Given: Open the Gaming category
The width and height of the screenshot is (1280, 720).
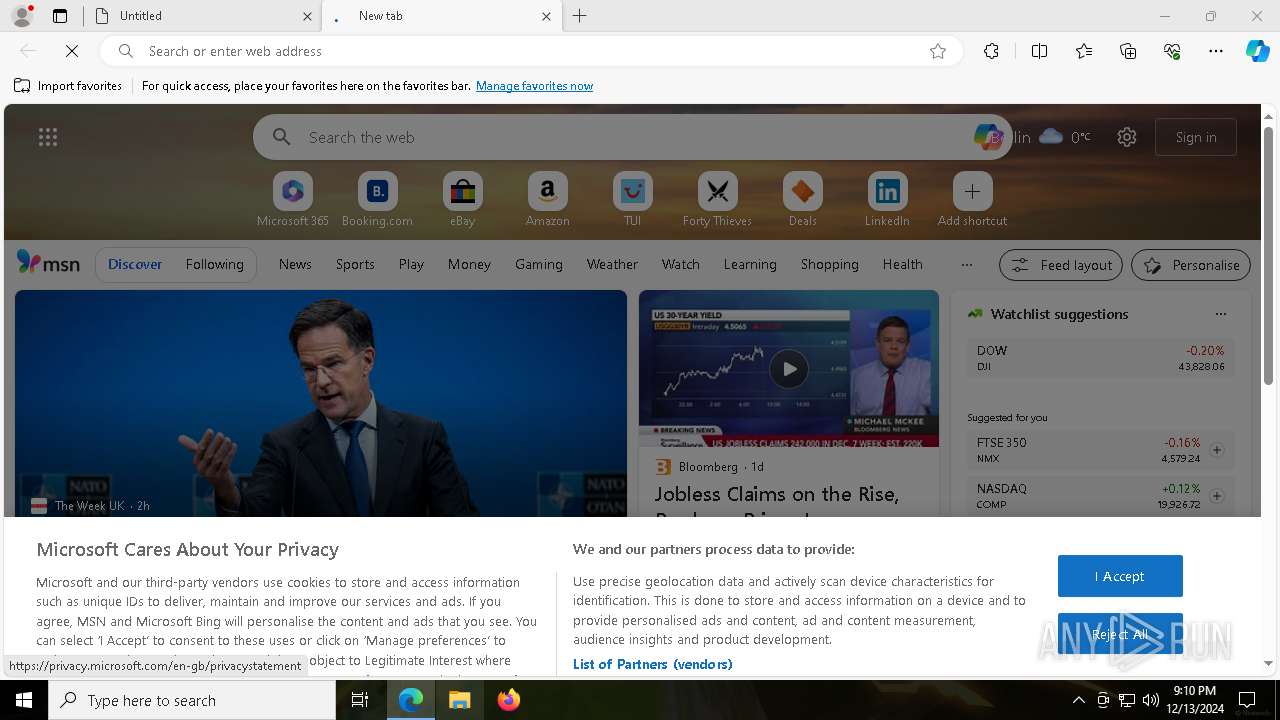Looking at the screenshot, I should pyautogui.click(x=539, y=264).
